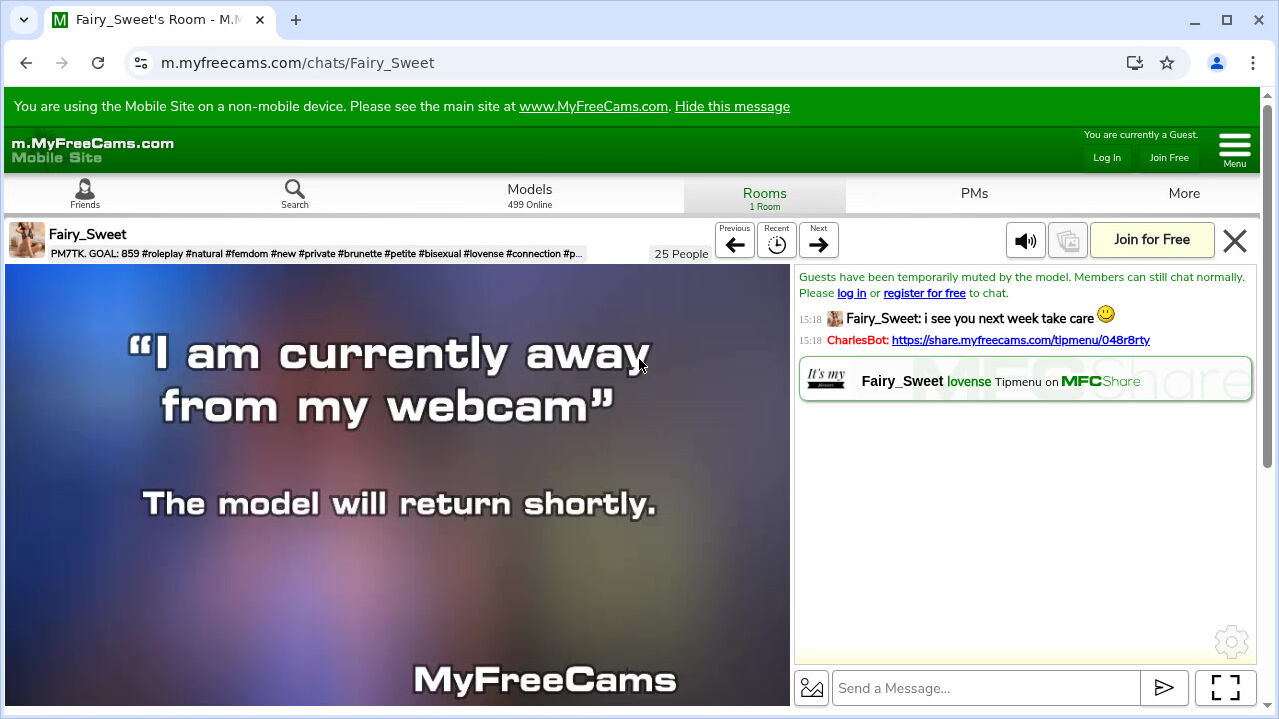Viewport: 1279px width, 719px height.
Task: Switch to the PMs tab
Action: pyautogui.click(x=974, y=194)
